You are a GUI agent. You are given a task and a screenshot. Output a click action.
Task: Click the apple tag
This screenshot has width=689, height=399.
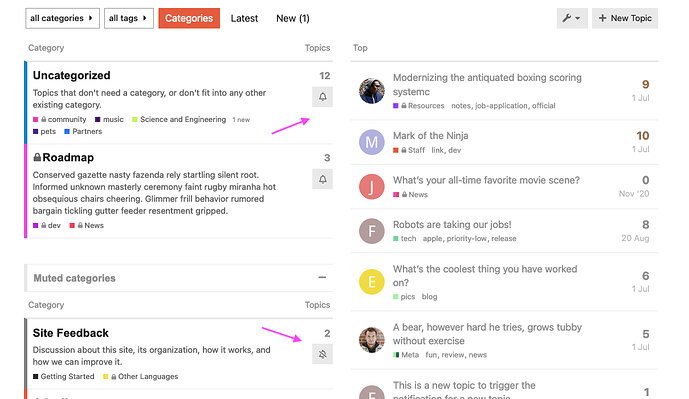(433, 239)
